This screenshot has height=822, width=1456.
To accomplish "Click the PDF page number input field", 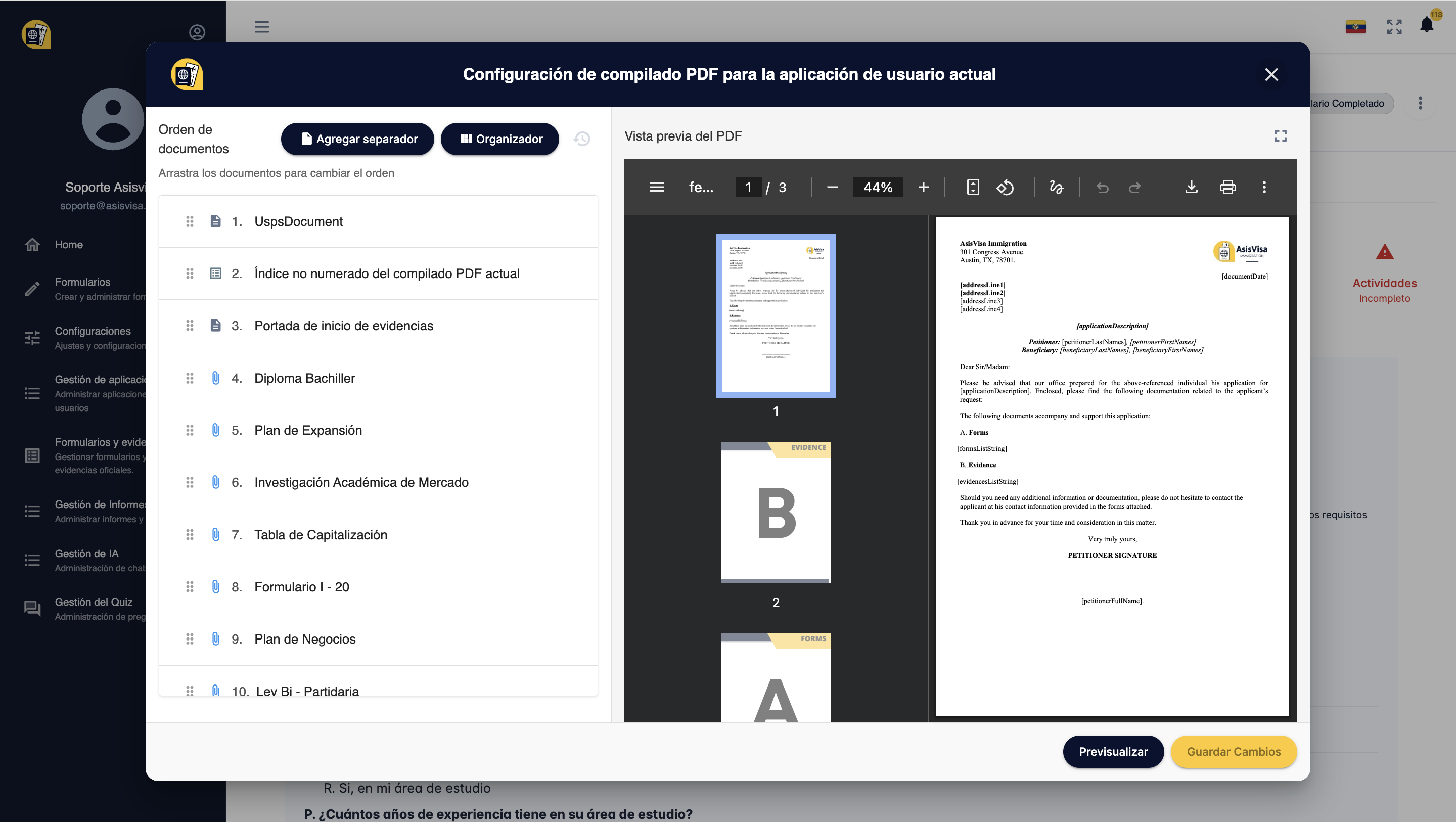I will pos(748,187).
